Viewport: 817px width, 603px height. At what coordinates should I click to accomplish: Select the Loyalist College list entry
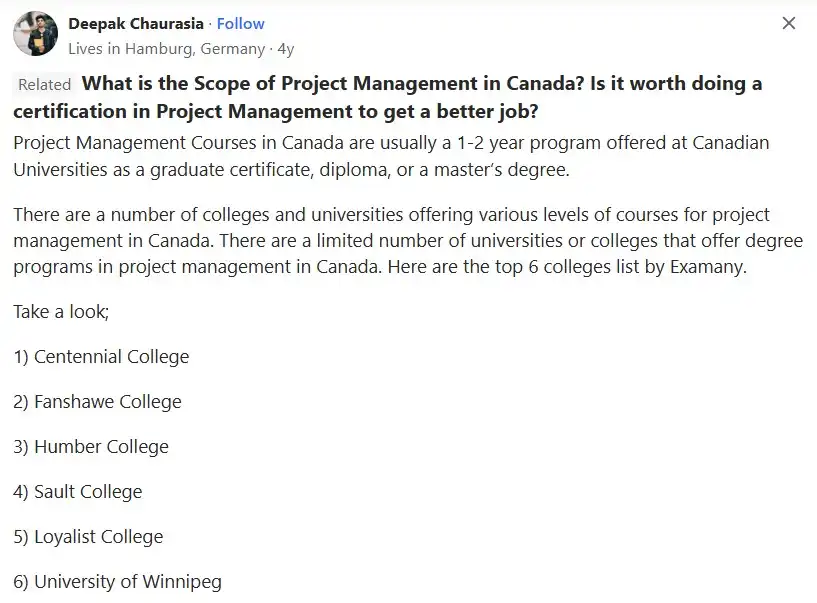(x=88, y=536)
